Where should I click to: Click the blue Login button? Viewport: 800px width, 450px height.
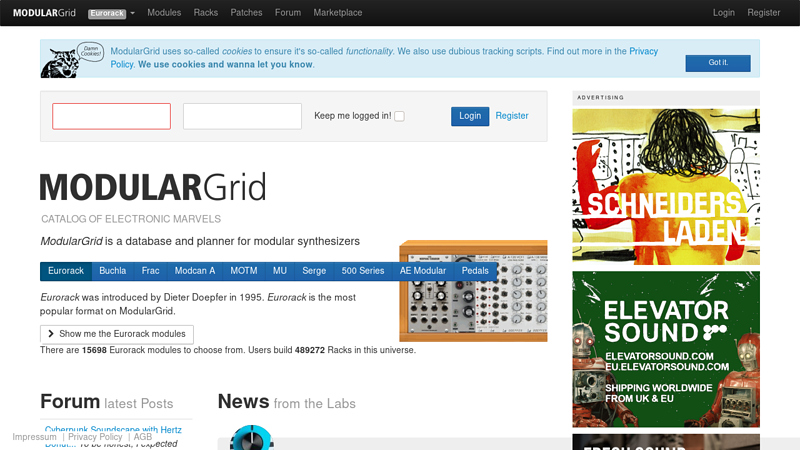470,116
